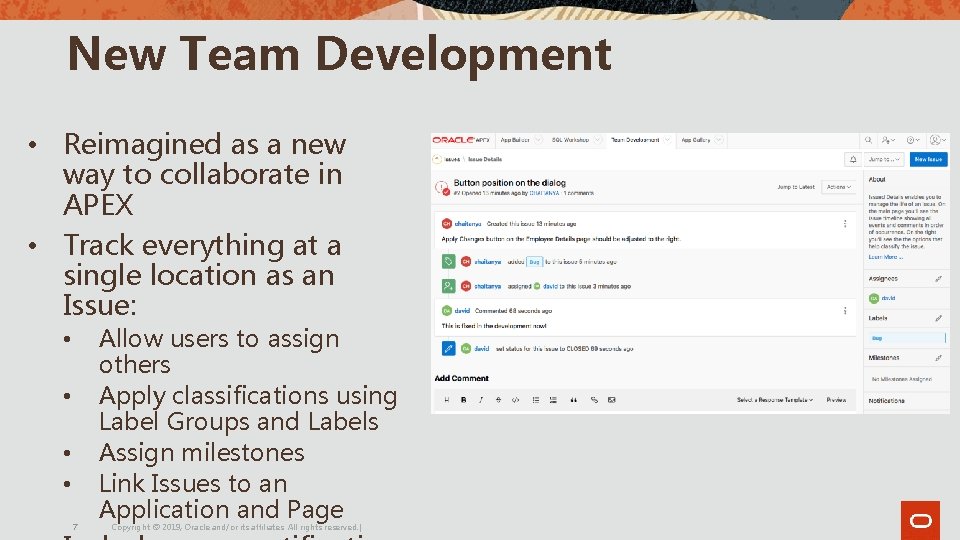
Task: Open the Learn More link in About
Action: pyautogui.click(x=885, y=257)
